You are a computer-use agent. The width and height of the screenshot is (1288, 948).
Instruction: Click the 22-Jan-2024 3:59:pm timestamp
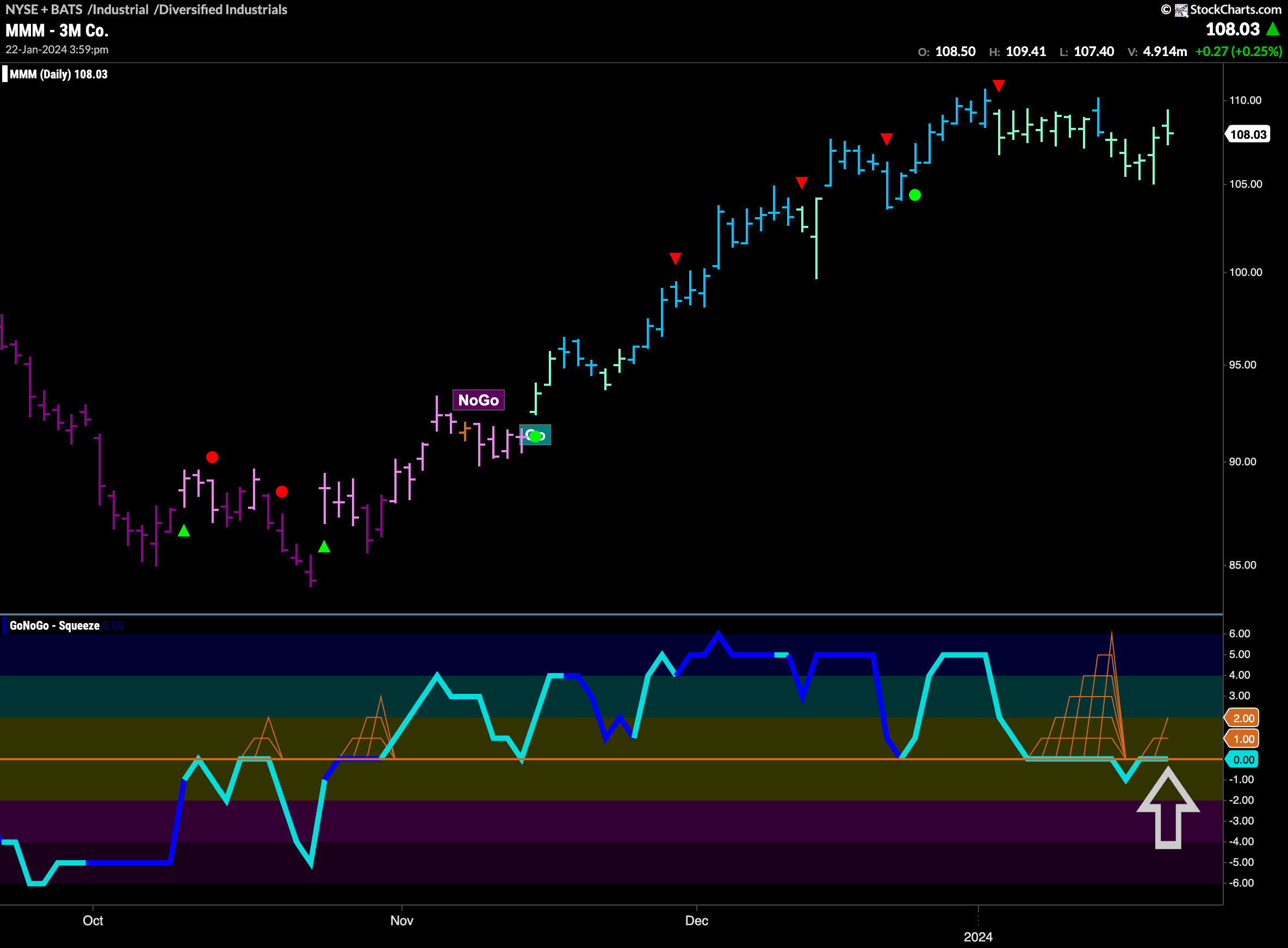pyautogui.click(x=57, y=50)
